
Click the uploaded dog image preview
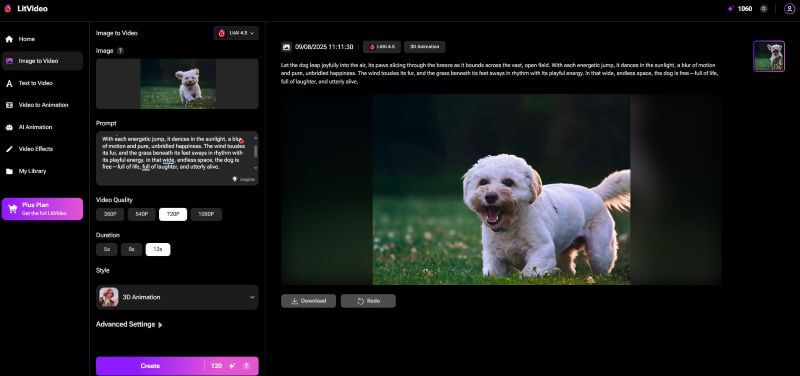point(178,84)
